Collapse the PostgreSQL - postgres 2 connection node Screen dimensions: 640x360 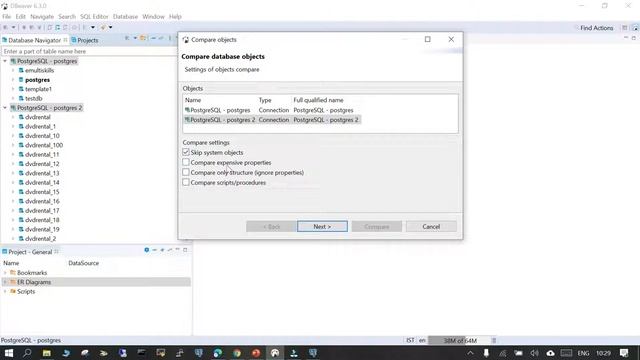[x=5, y=108]
